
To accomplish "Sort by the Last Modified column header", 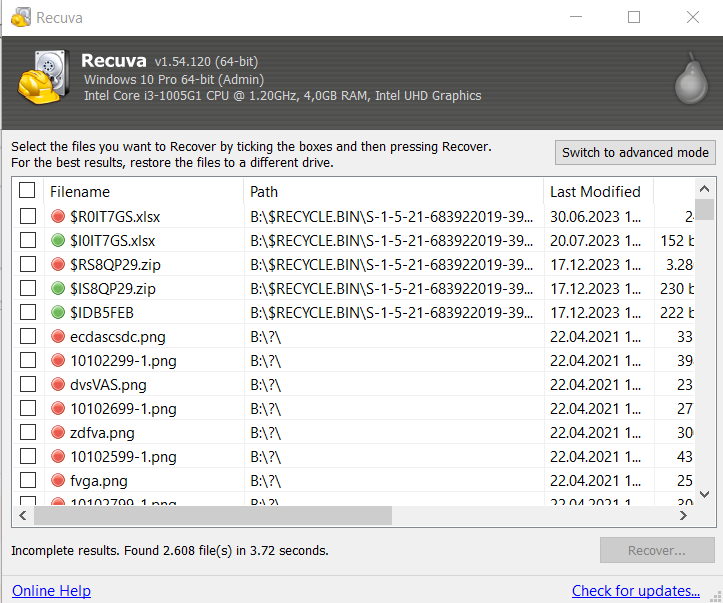I will point(599,191).
